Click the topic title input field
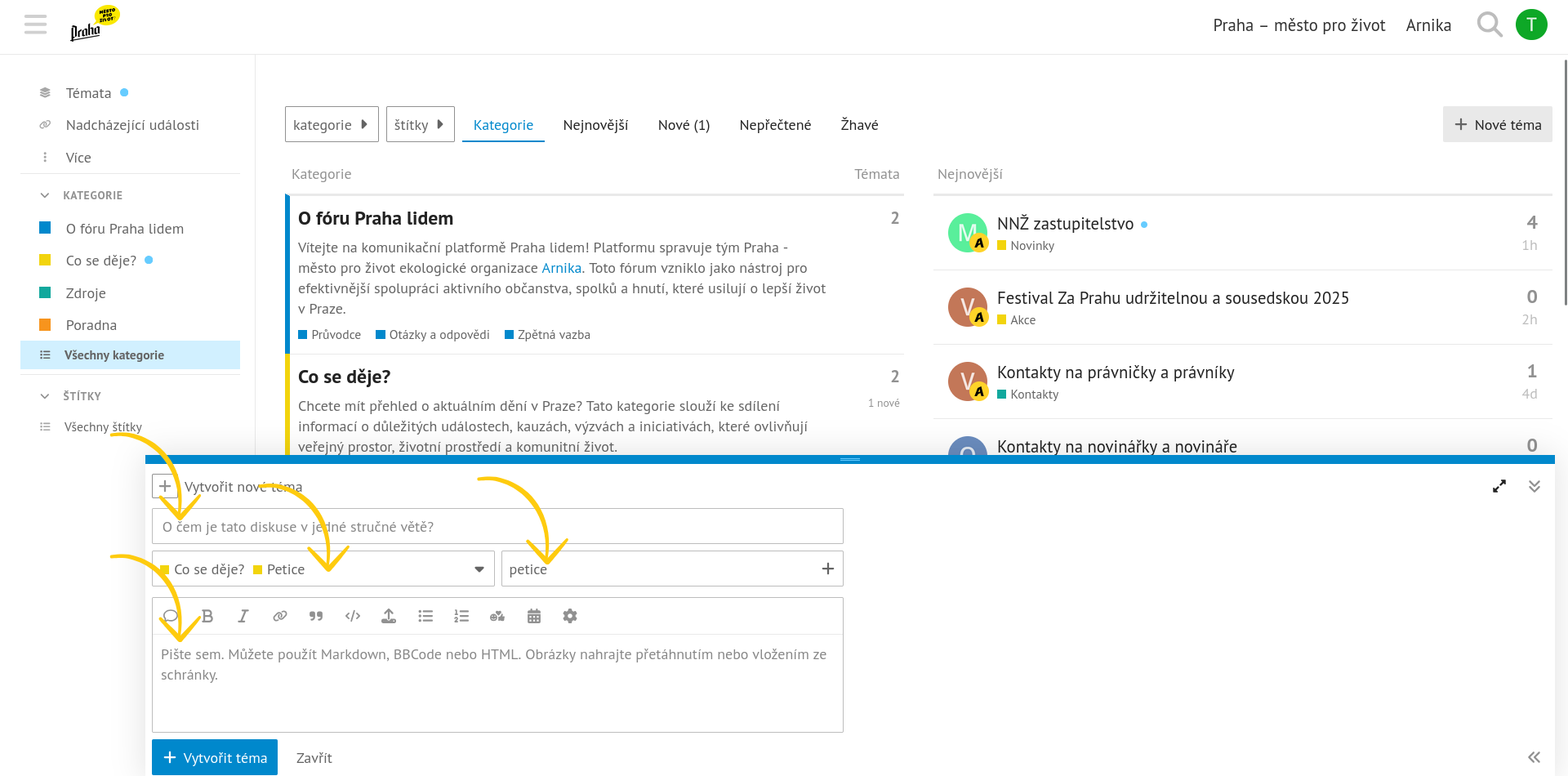The image size is (1568, 776). pos(497,527)
